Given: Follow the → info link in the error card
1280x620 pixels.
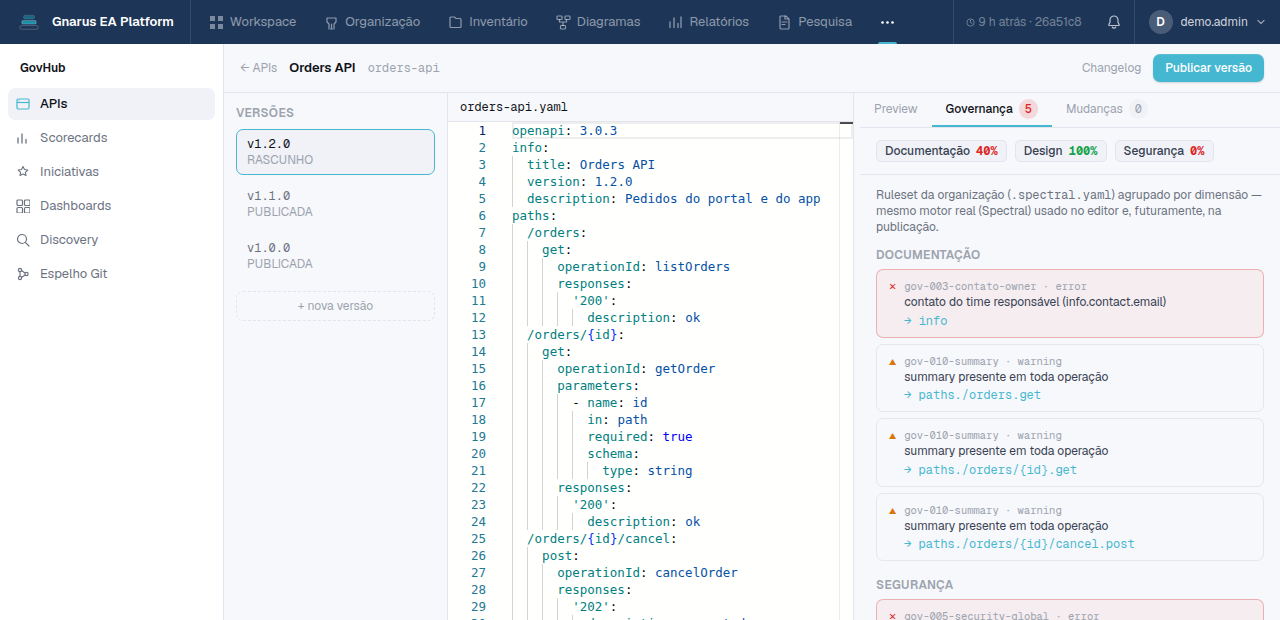Looking at the screenshot, I should [x=925, y=321].
